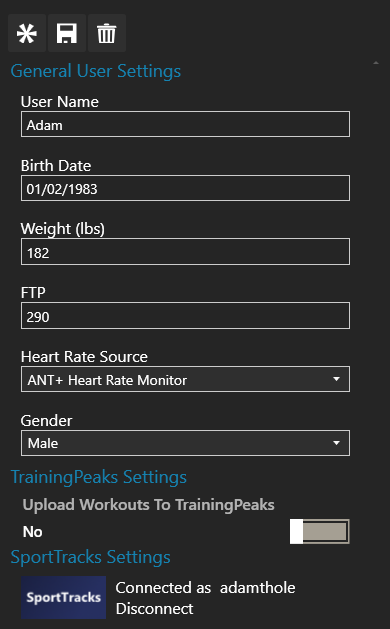This screenshot has height=629, width=390.
Task: Click the scroll up arrow at top right
Action: click(x=376, y=63)
